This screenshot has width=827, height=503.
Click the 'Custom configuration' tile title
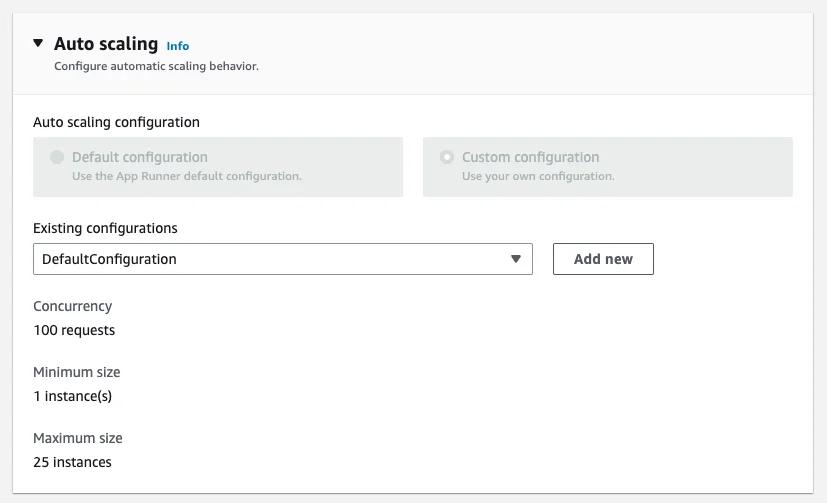pyautogui.click(x=530, y=157)
